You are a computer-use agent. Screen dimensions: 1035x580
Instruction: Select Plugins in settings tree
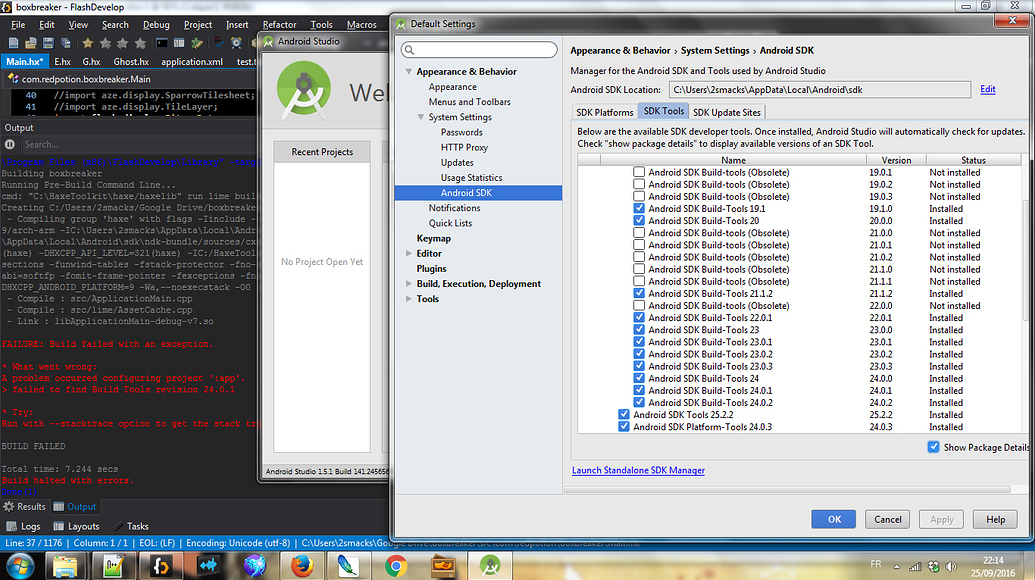click(431, 269)
